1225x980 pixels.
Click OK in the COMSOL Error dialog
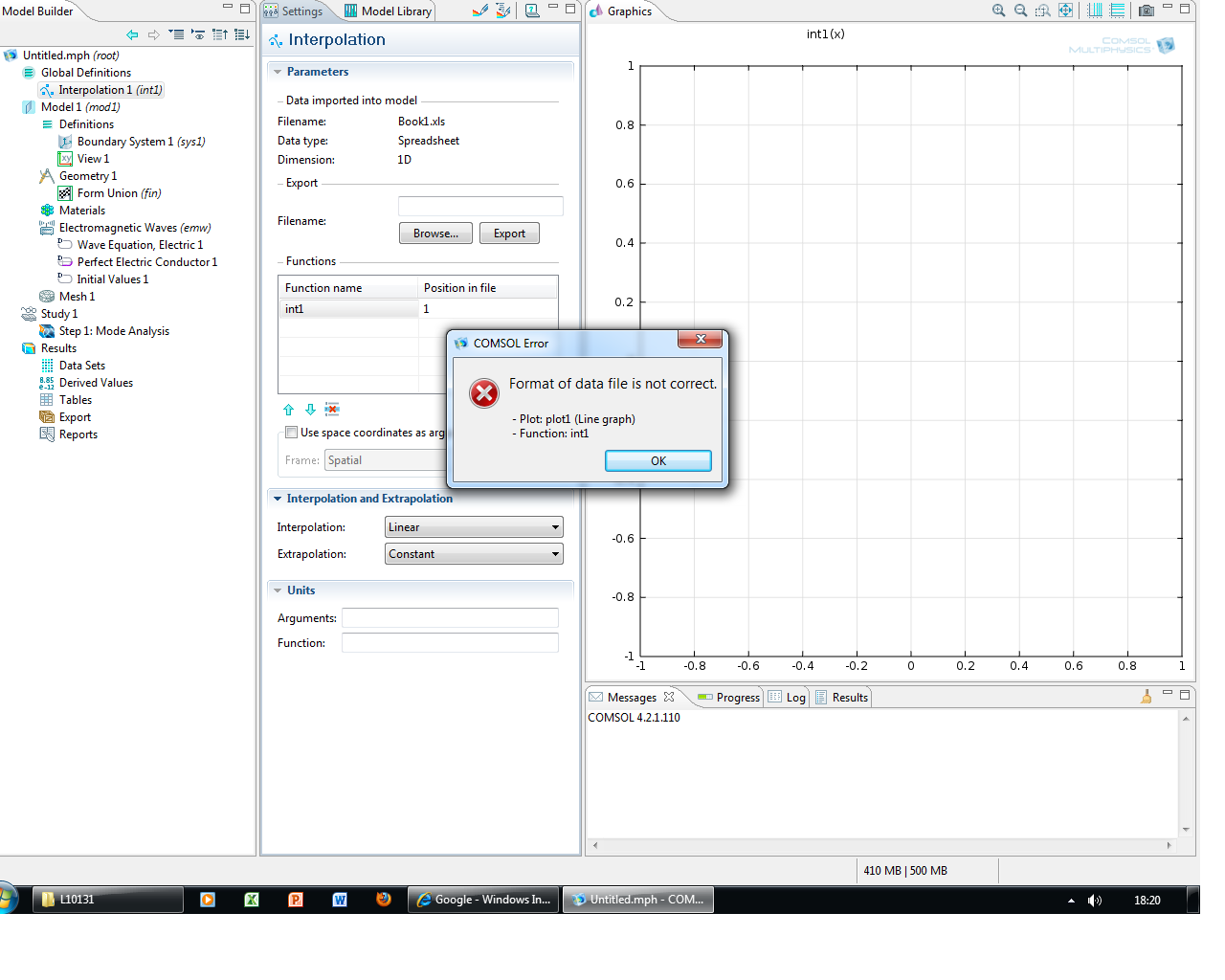[x=657, y=461]
